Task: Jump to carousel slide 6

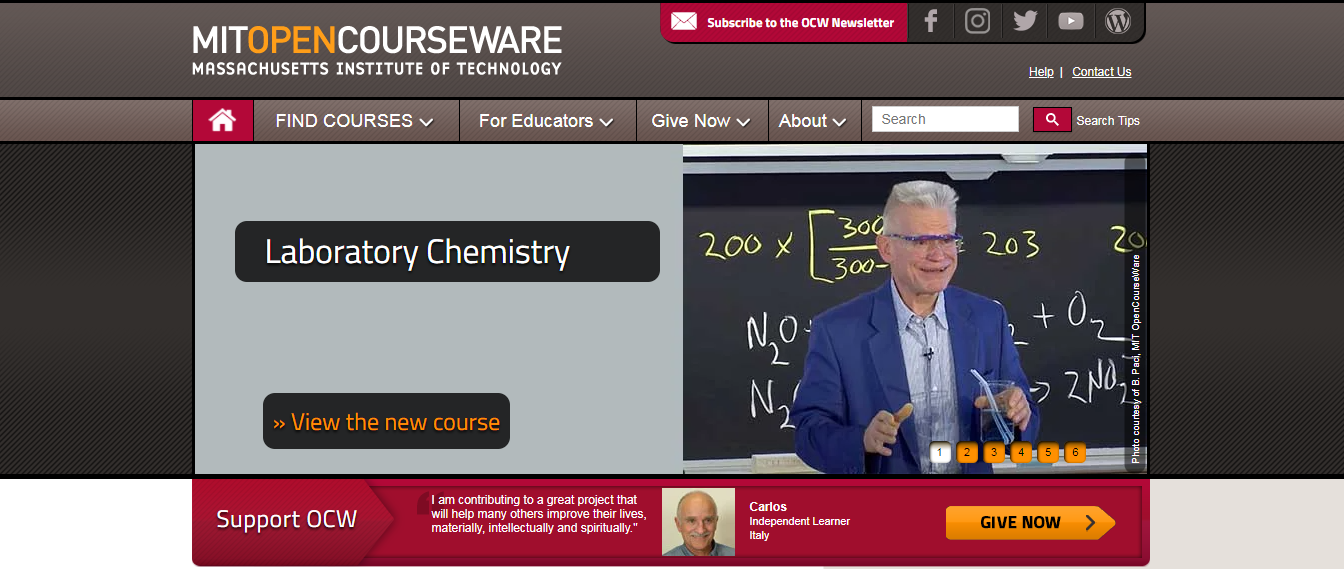Action: pos(1075,453)
